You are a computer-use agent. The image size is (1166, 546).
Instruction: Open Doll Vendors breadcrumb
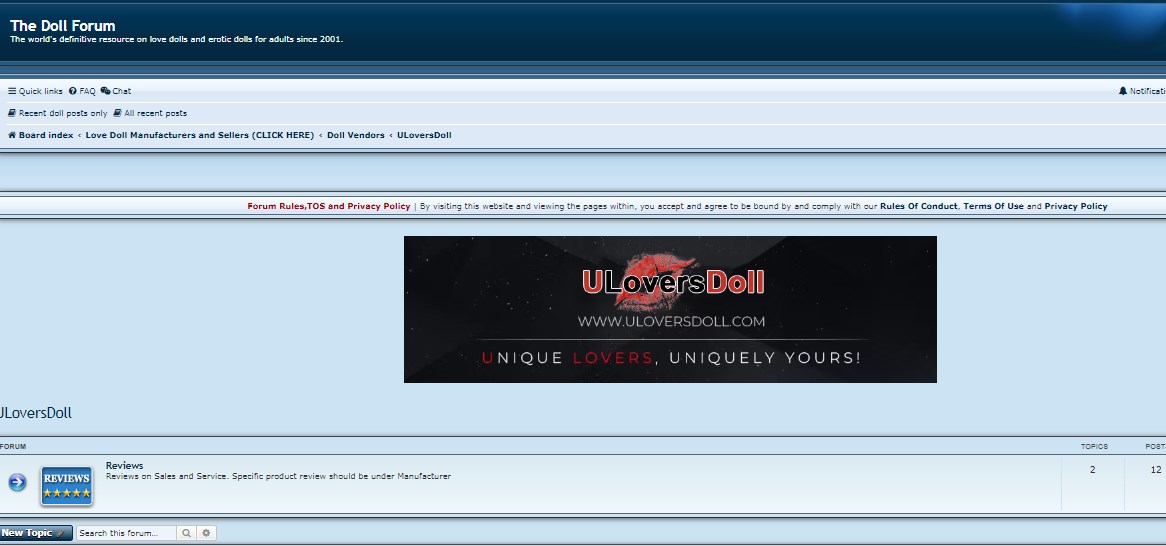pos(355,135)
